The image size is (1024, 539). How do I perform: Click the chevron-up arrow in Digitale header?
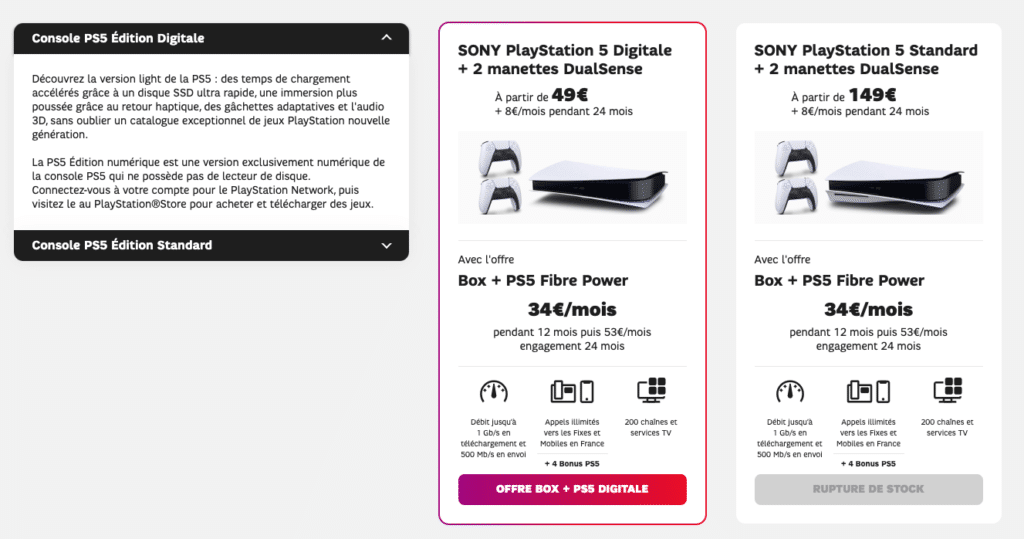coord(387,38)
